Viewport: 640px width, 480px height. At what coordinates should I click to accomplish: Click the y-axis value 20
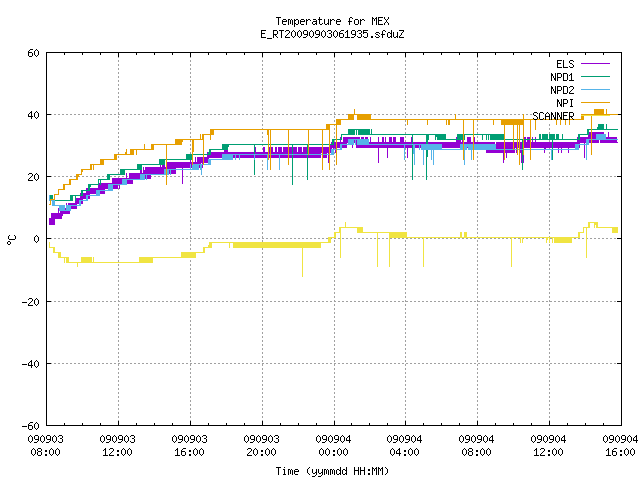(x=33, y=177)
